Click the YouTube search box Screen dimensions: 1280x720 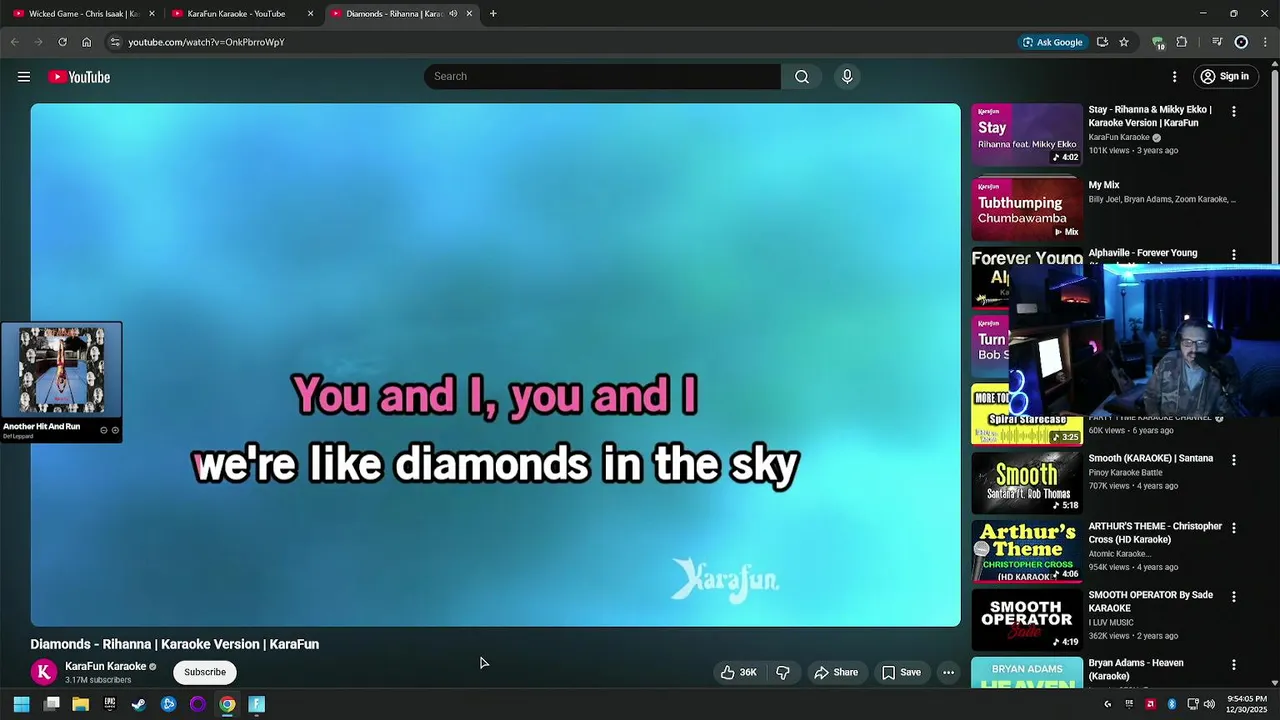point(602,77)
